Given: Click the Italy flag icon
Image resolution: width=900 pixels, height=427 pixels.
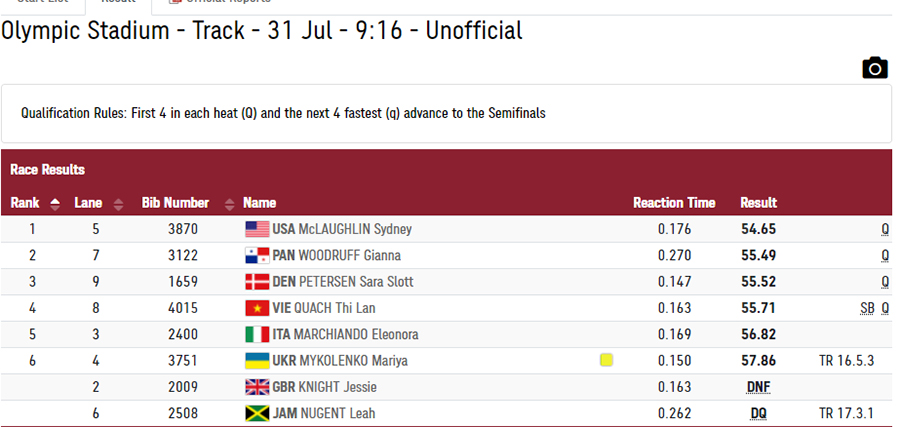Looking at the screenshot, I should [257, 335].
